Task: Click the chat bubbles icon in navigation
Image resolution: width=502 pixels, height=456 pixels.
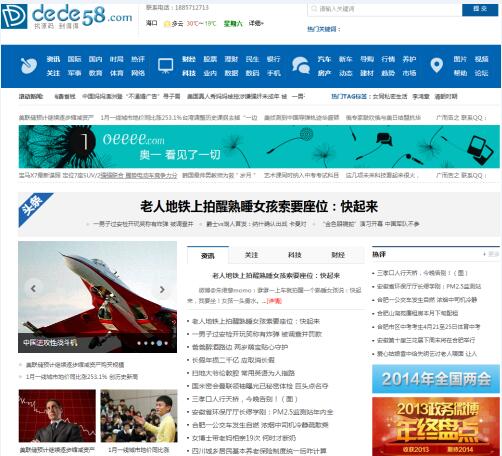Action: tap(301, 66)
